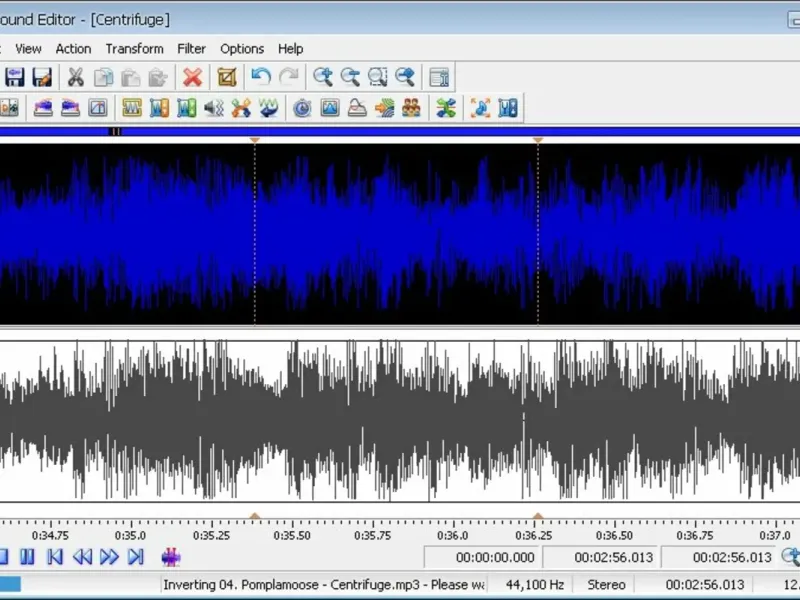Open the Transform menu
Screen dimensions: 800x600
click(x=134, y=48)
